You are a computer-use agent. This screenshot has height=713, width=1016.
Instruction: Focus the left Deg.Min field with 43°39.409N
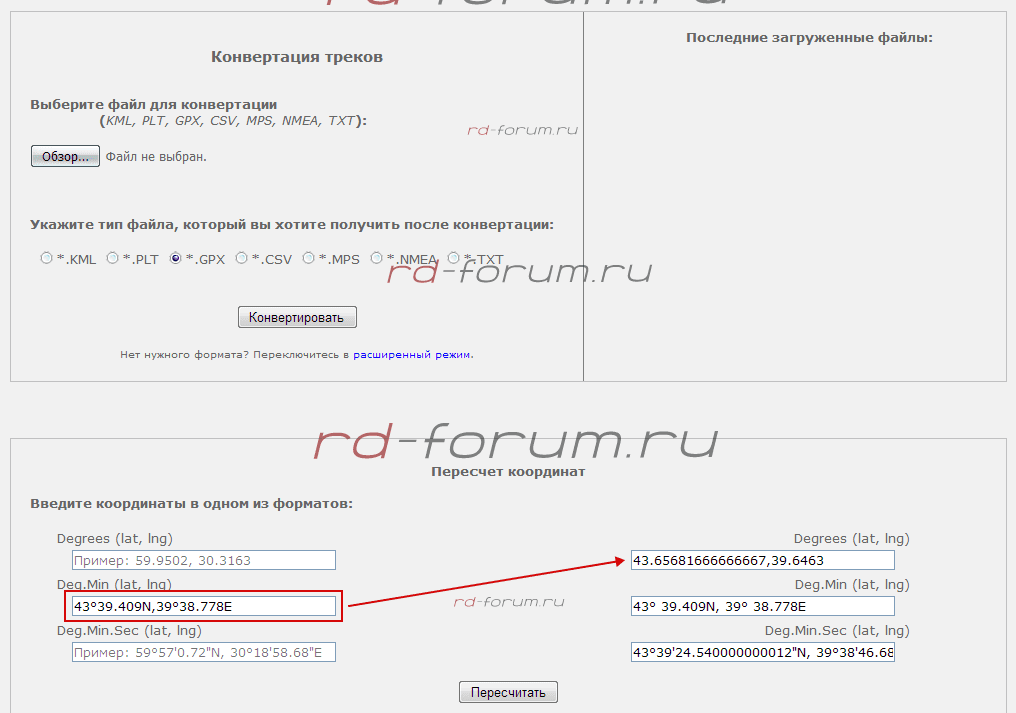204,606
